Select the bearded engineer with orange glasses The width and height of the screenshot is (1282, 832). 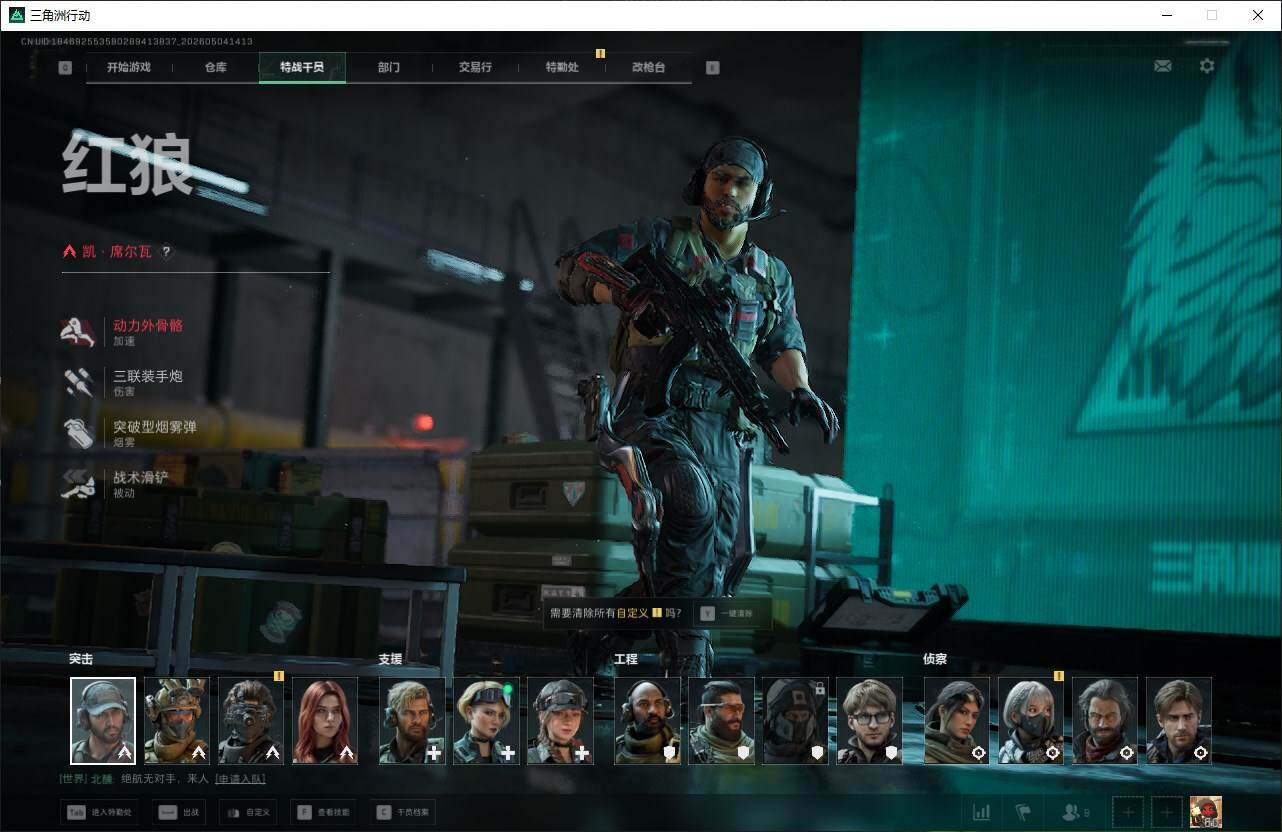coord(722,721)
